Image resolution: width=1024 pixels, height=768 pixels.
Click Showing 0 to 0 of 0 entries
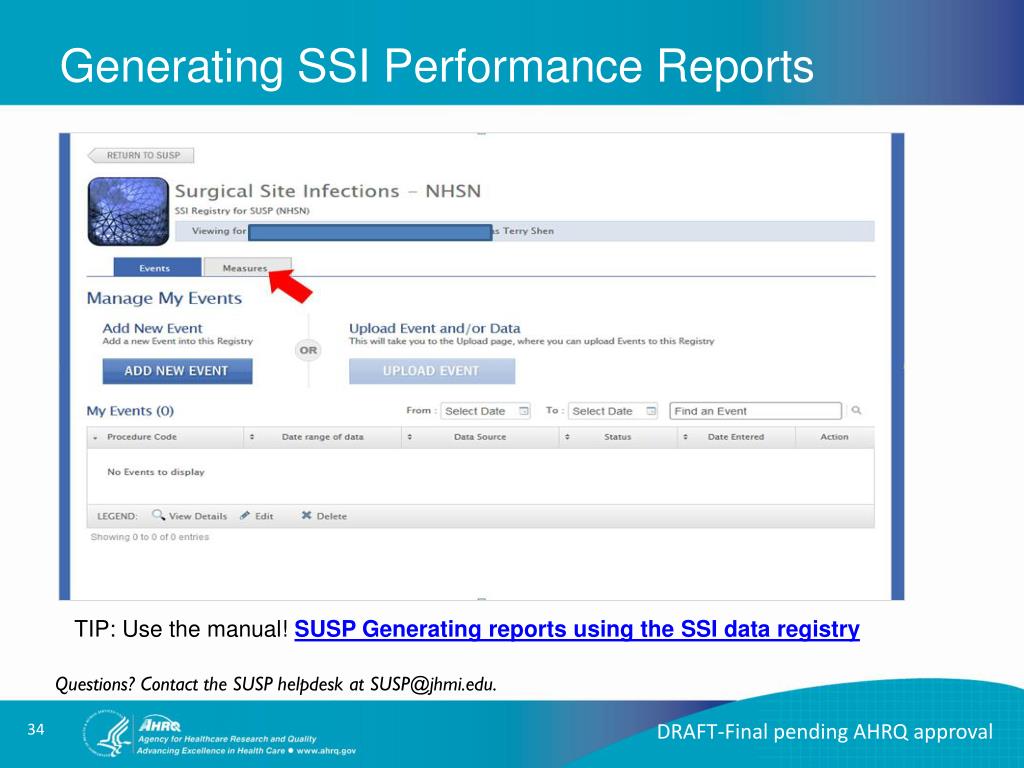pos(150,537)
